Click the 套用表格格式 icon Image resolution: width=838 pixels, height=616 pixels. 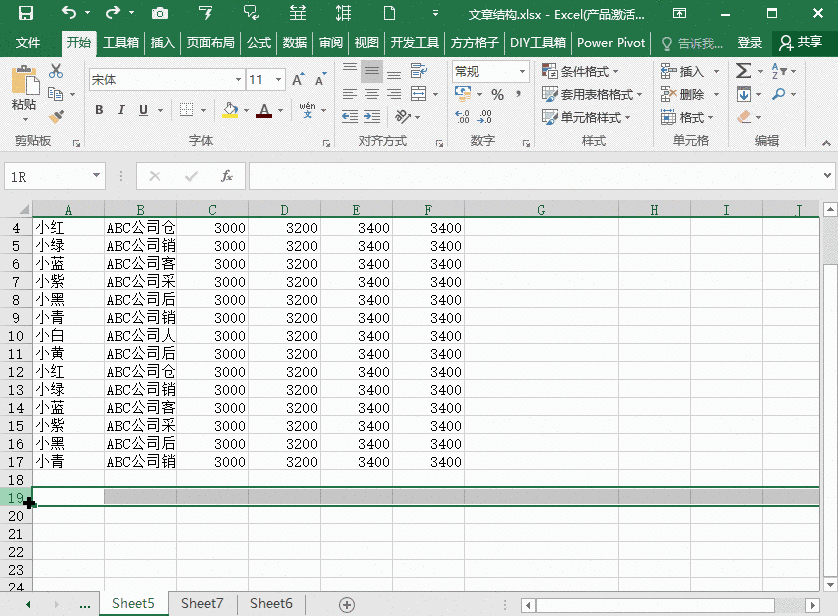[x=592, y=92]
